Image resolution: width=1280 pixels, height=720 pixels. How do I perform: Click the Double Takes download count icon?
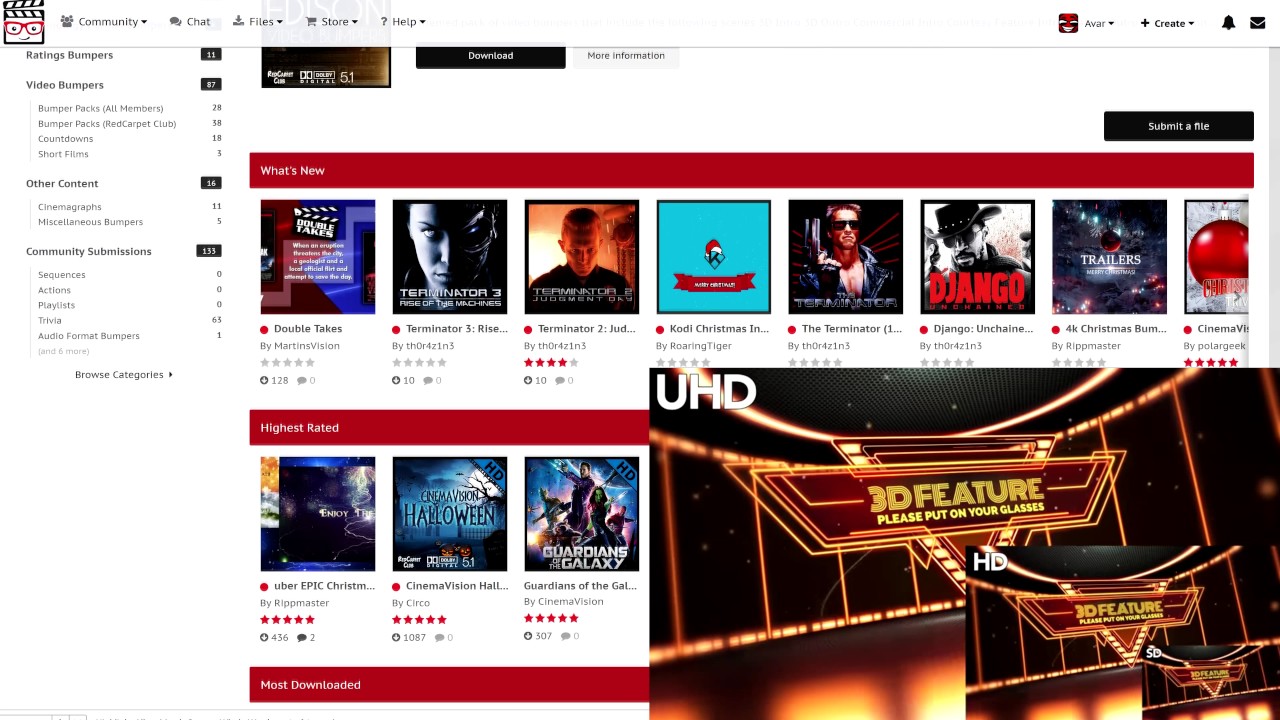265,381
